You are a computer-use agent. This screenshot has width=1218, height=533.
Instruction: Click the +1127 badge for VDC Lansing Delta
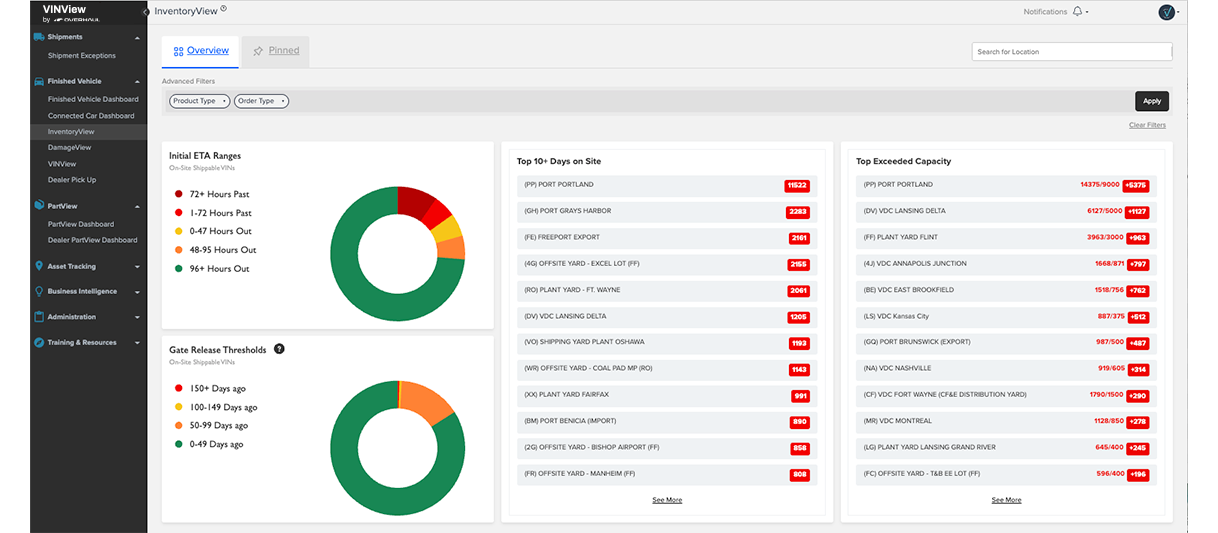tap(1136, 212)
